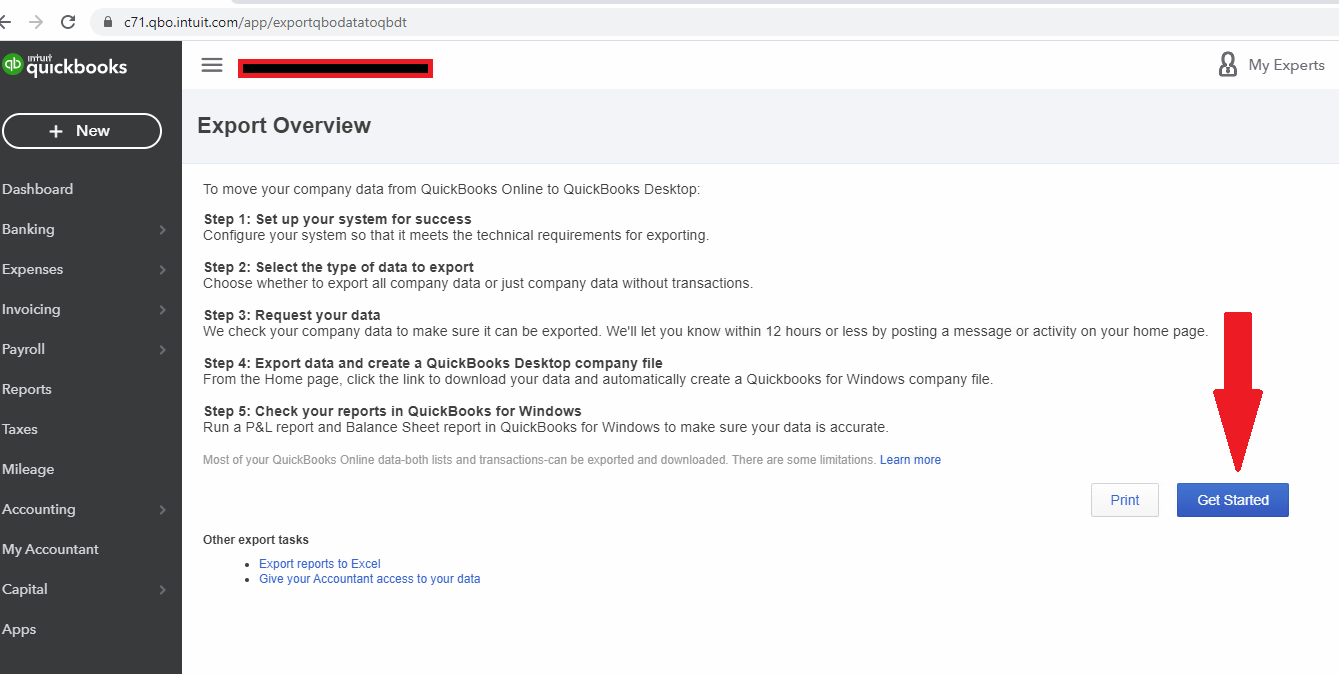Click the Step 2: Select the type heading

coord(339,267)
